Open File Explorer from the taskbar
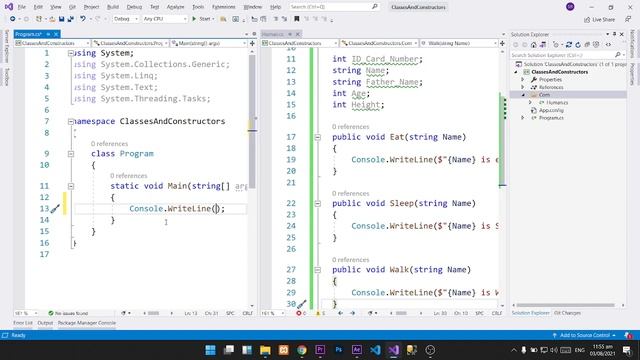 click(265, 350)
